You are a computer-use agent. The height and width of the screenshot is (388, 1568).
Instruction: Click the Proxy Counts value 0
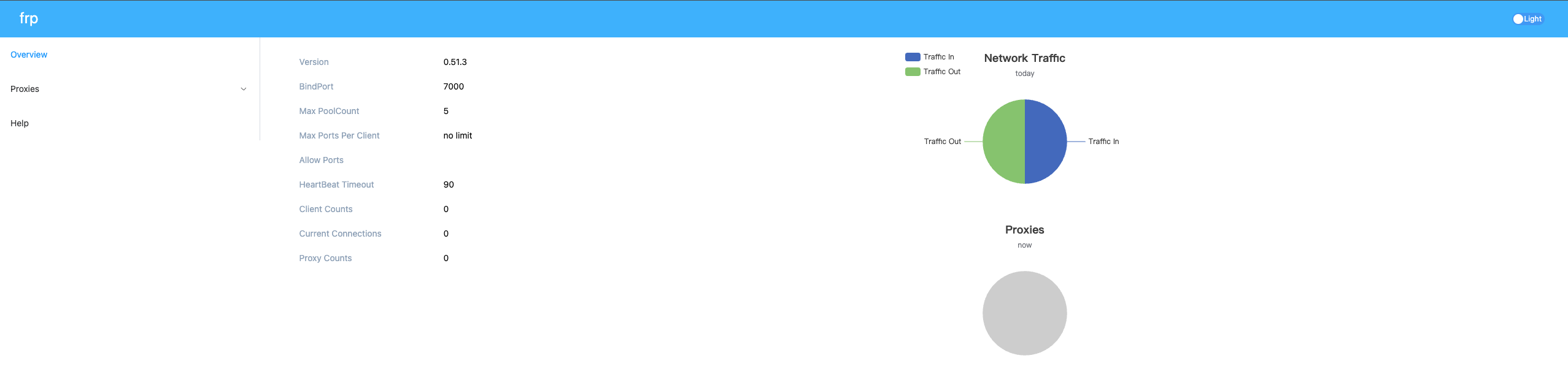click(446, 258)
